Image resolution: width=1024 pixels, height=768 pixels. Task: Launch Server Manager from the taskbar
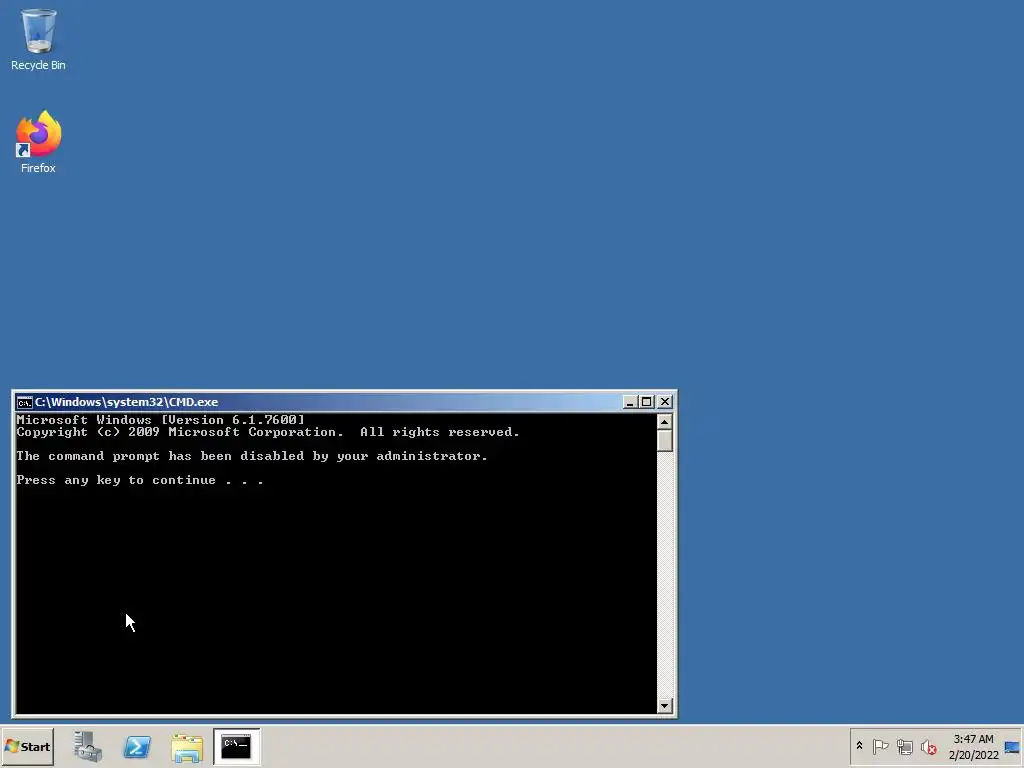88,746
